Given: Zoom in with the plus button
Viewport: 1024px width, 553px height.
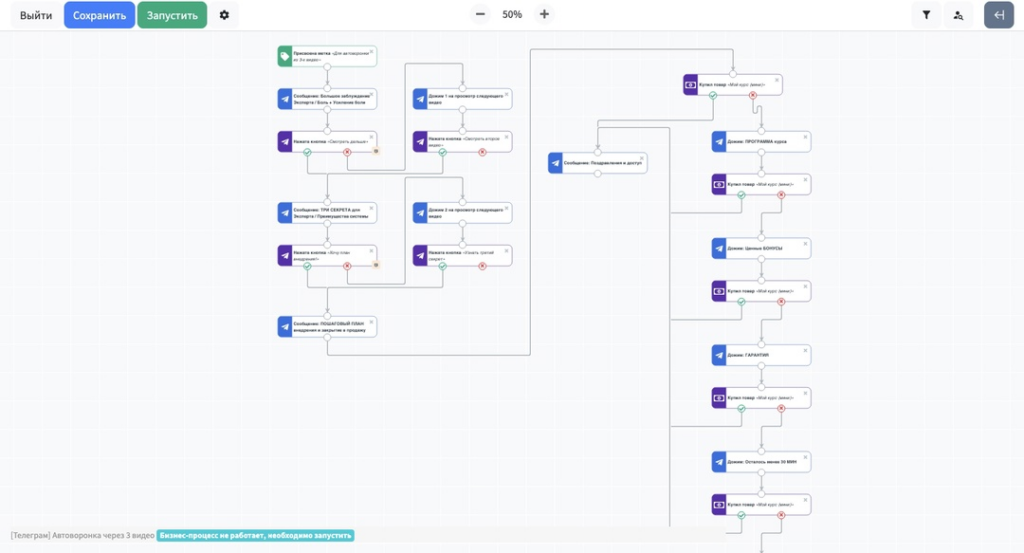Looking at the screenshot, I should coord(544,14).
